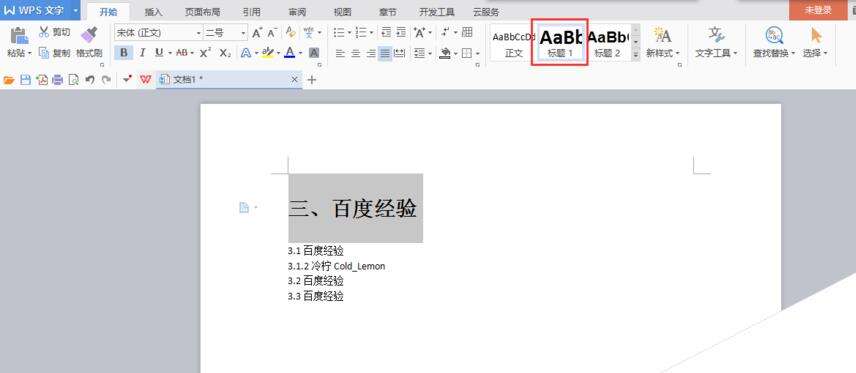
Task: Decrease font size with the A- icon
Action: point(272,33)
